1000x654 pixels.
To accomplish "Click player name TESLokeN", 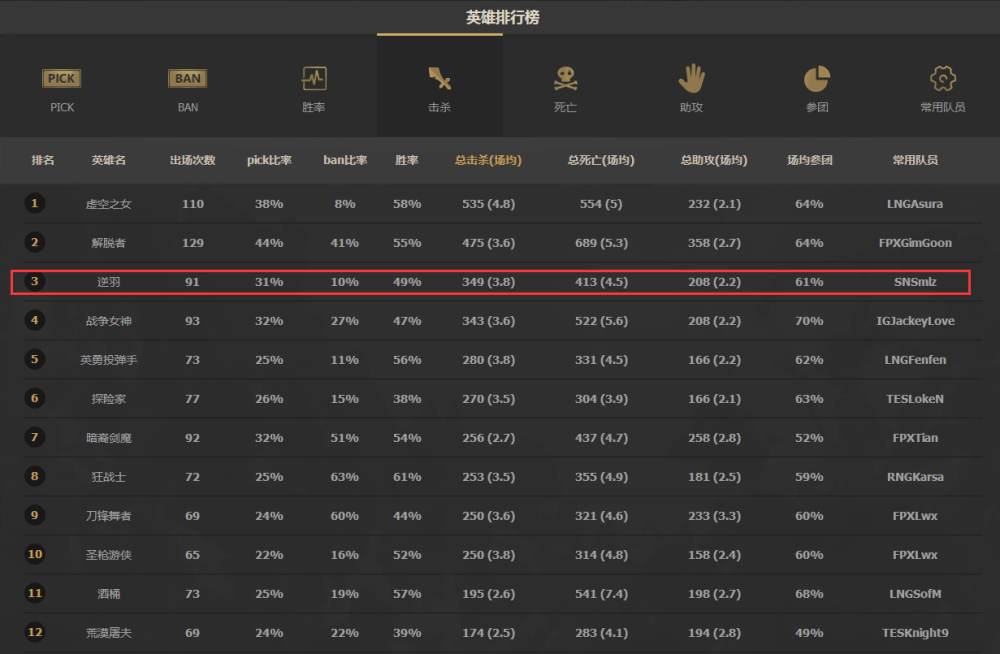I will coord(915,399).
